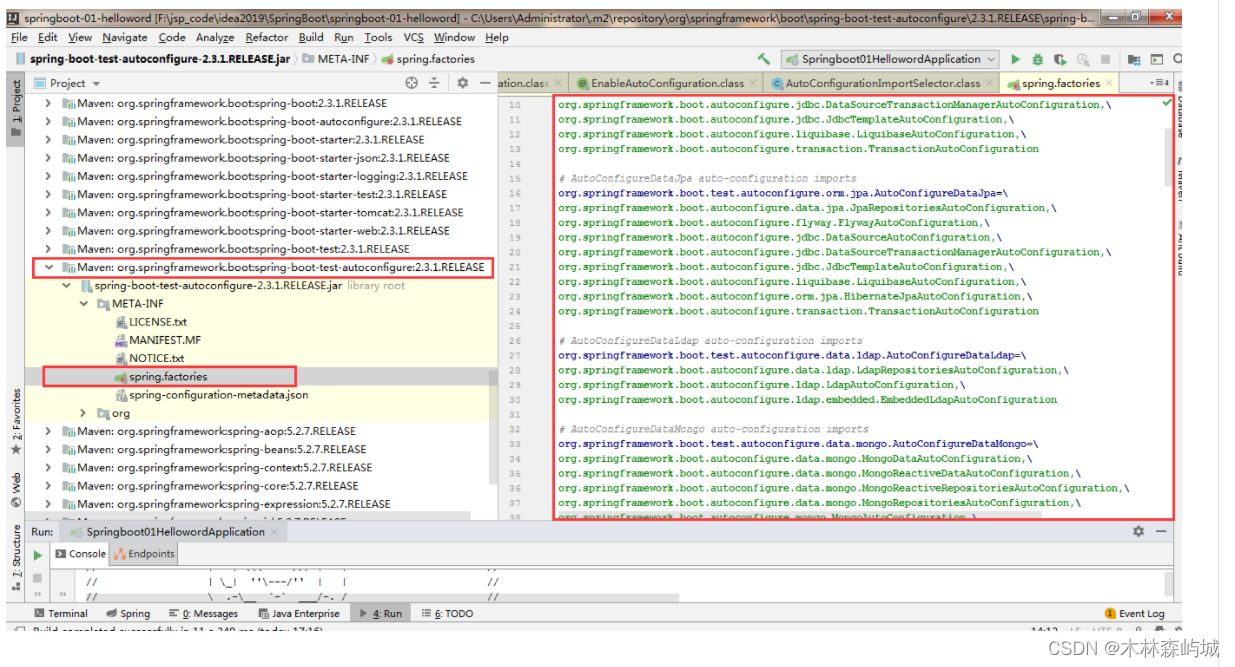The width and height of the screenshot is (1235, 667).
Task: Open the run configuration dropdown
Action: 890,59
